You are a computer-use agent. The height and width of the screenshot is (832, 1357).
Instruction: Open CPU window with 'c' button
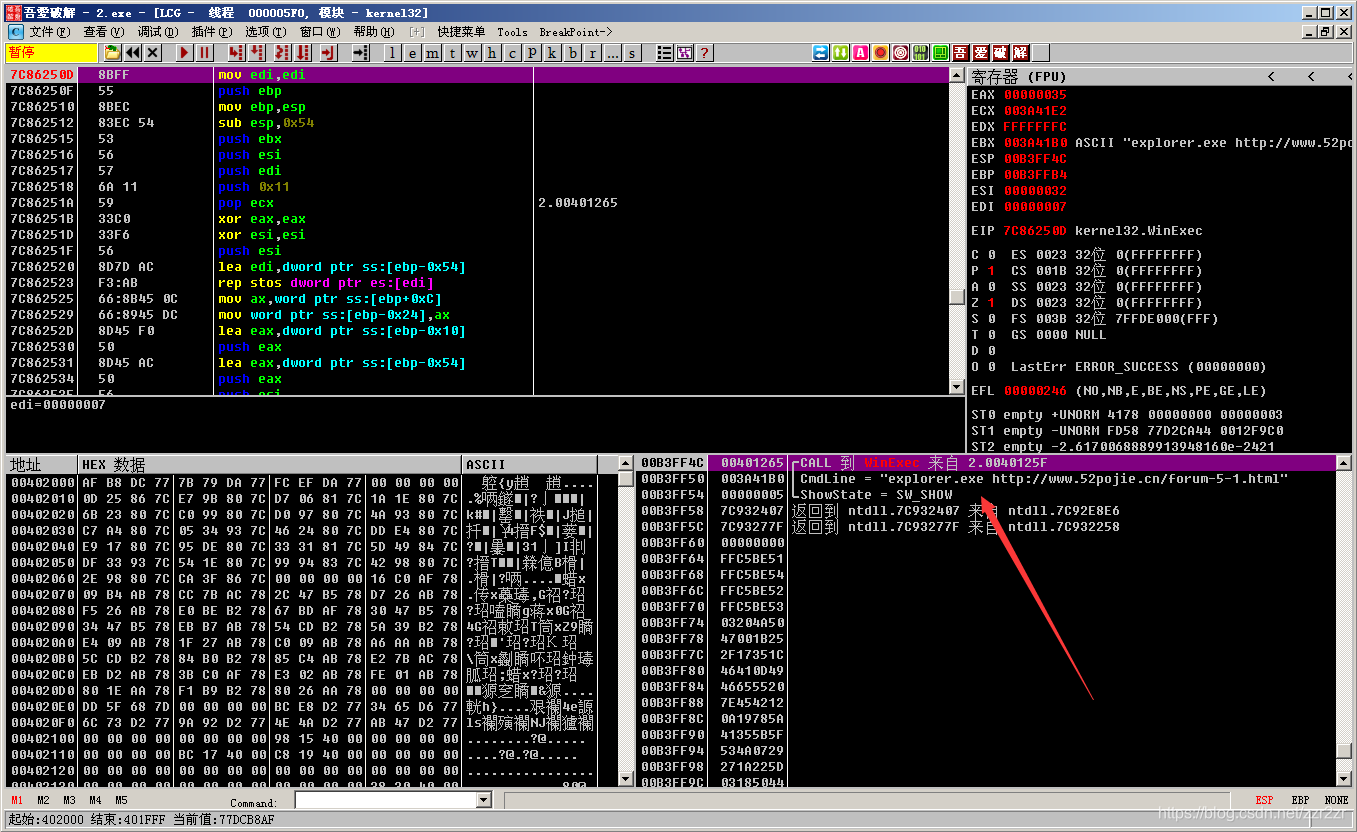coord(512,53)
